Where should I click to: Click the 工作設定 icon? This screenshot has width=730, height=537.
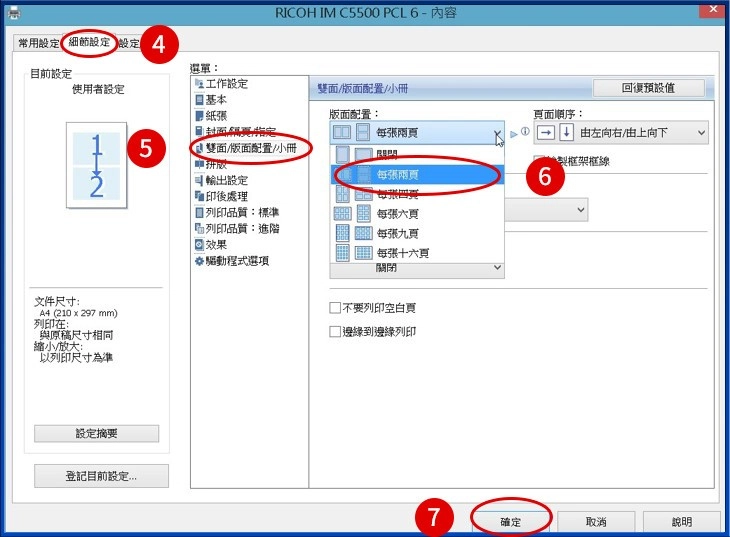click(199, 84)
